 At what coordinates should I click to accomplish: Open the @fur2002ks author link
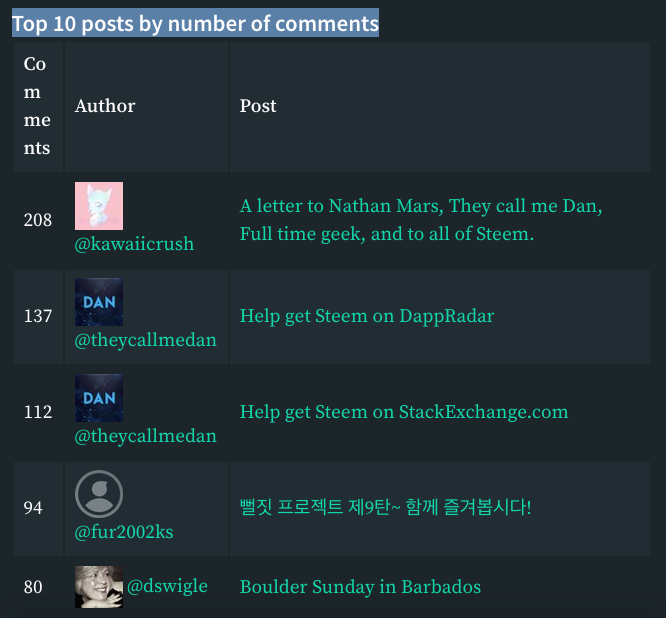click(x=124, y=532)
